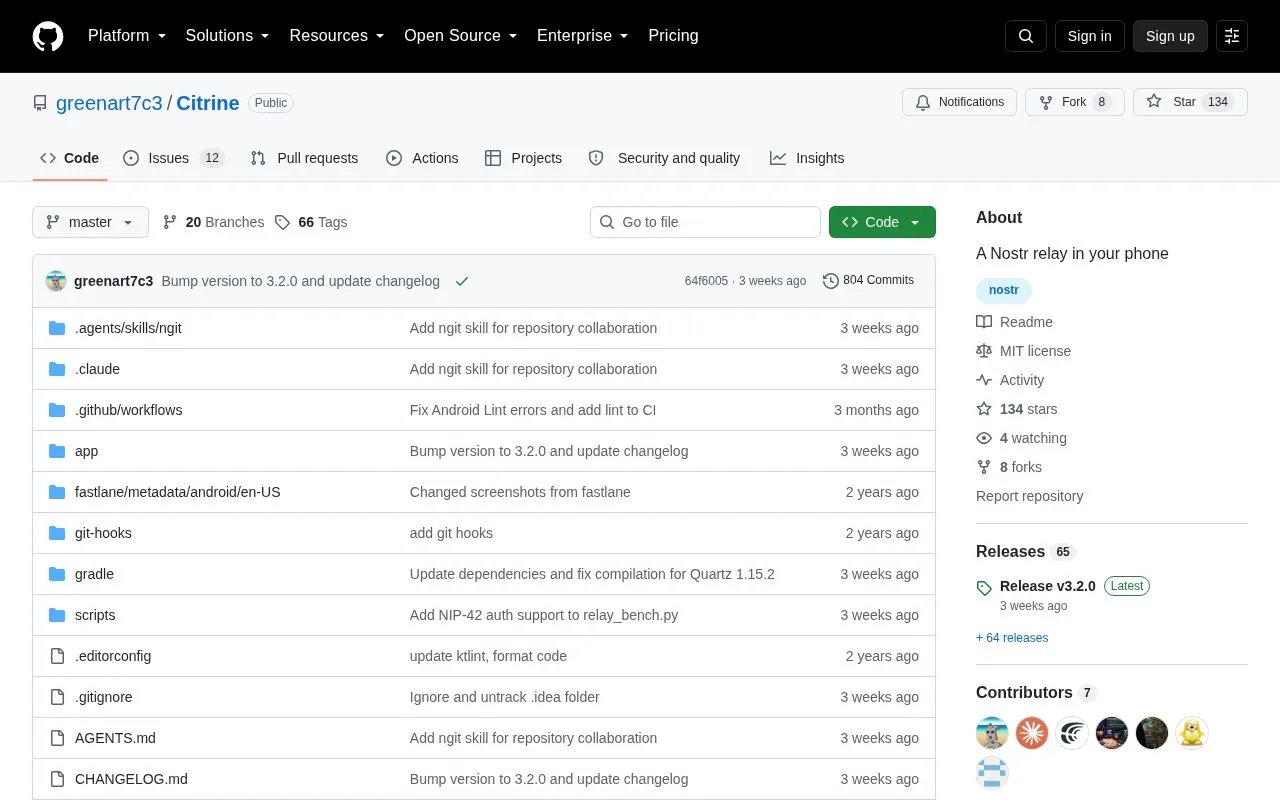Open the first contributor avatar
Image resolution: width=1280 pixels, height=800 pixels.
[992, 733]
